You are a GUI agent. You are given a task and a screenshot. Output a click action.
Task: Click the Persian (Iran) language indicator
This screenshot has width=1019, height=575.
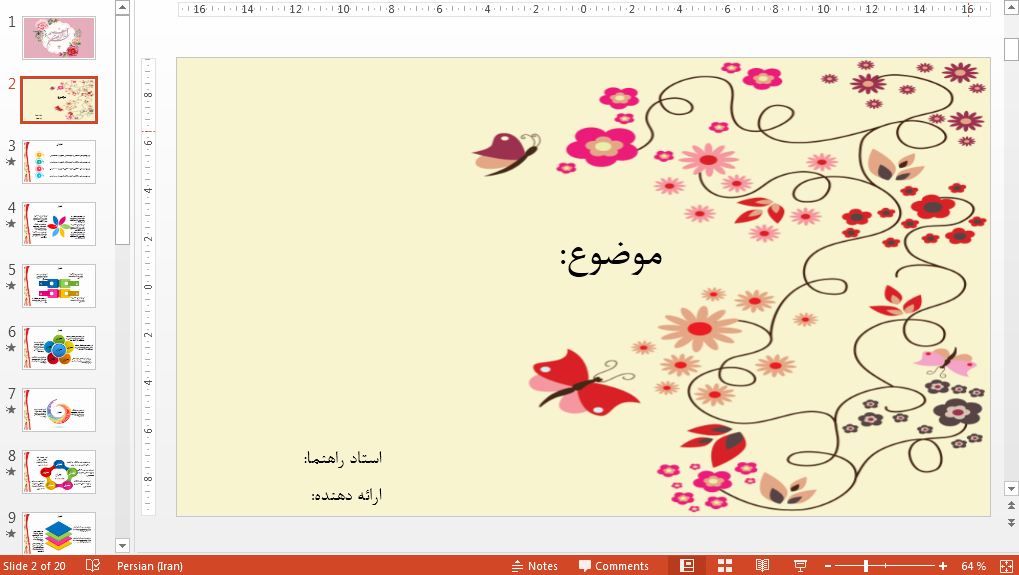click(150, 566)
